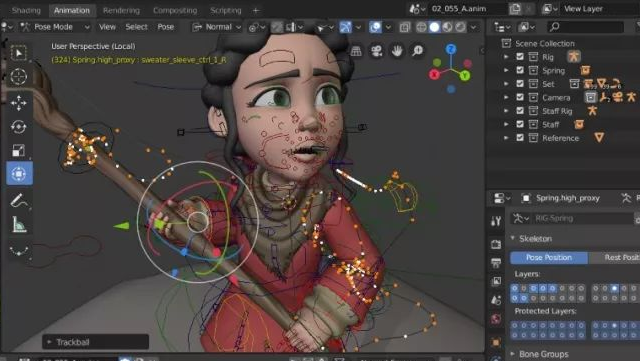Click the Y axis on navigation gizmo

[x=464, y=76]
